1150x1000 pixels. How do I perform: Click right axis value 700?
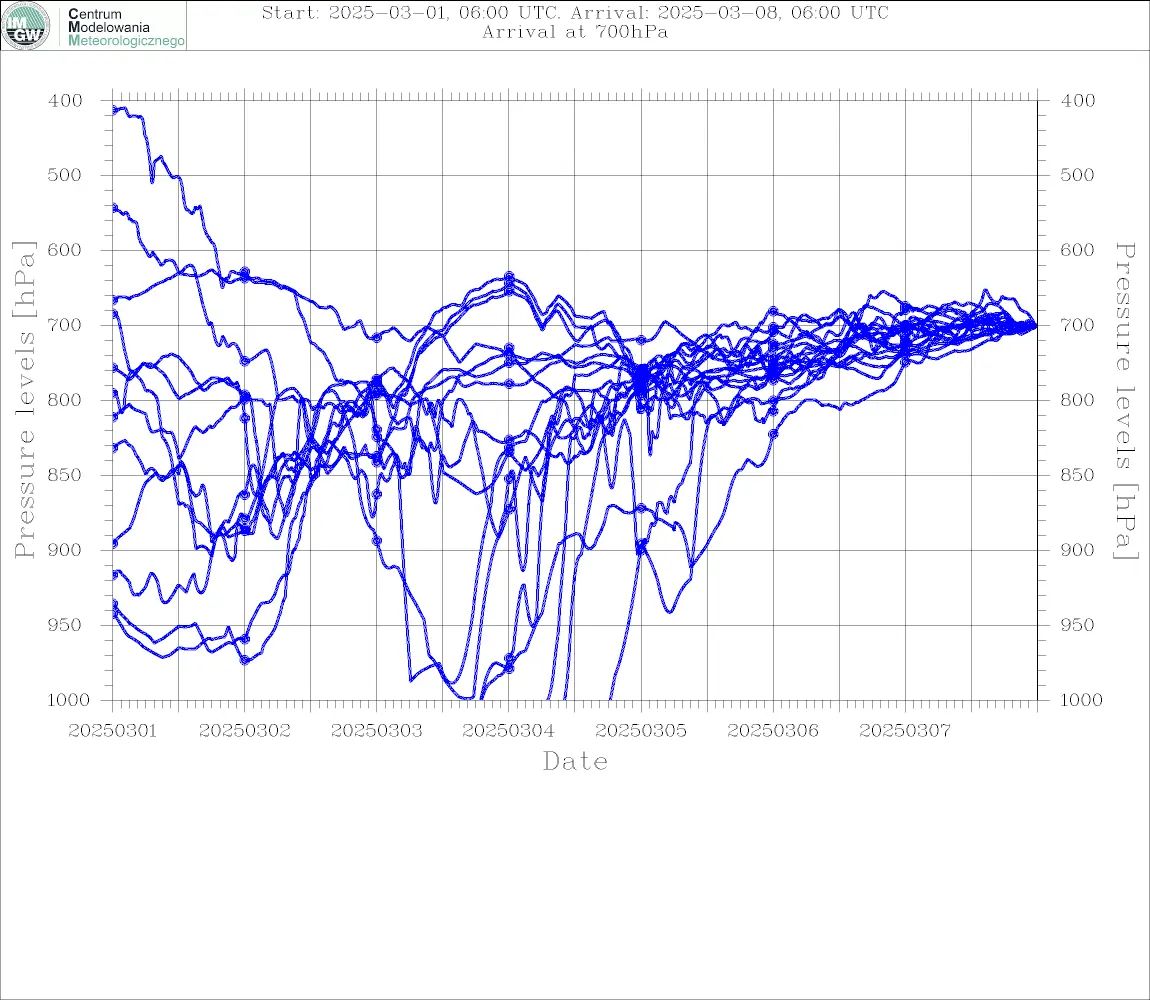pos(1078,325)
